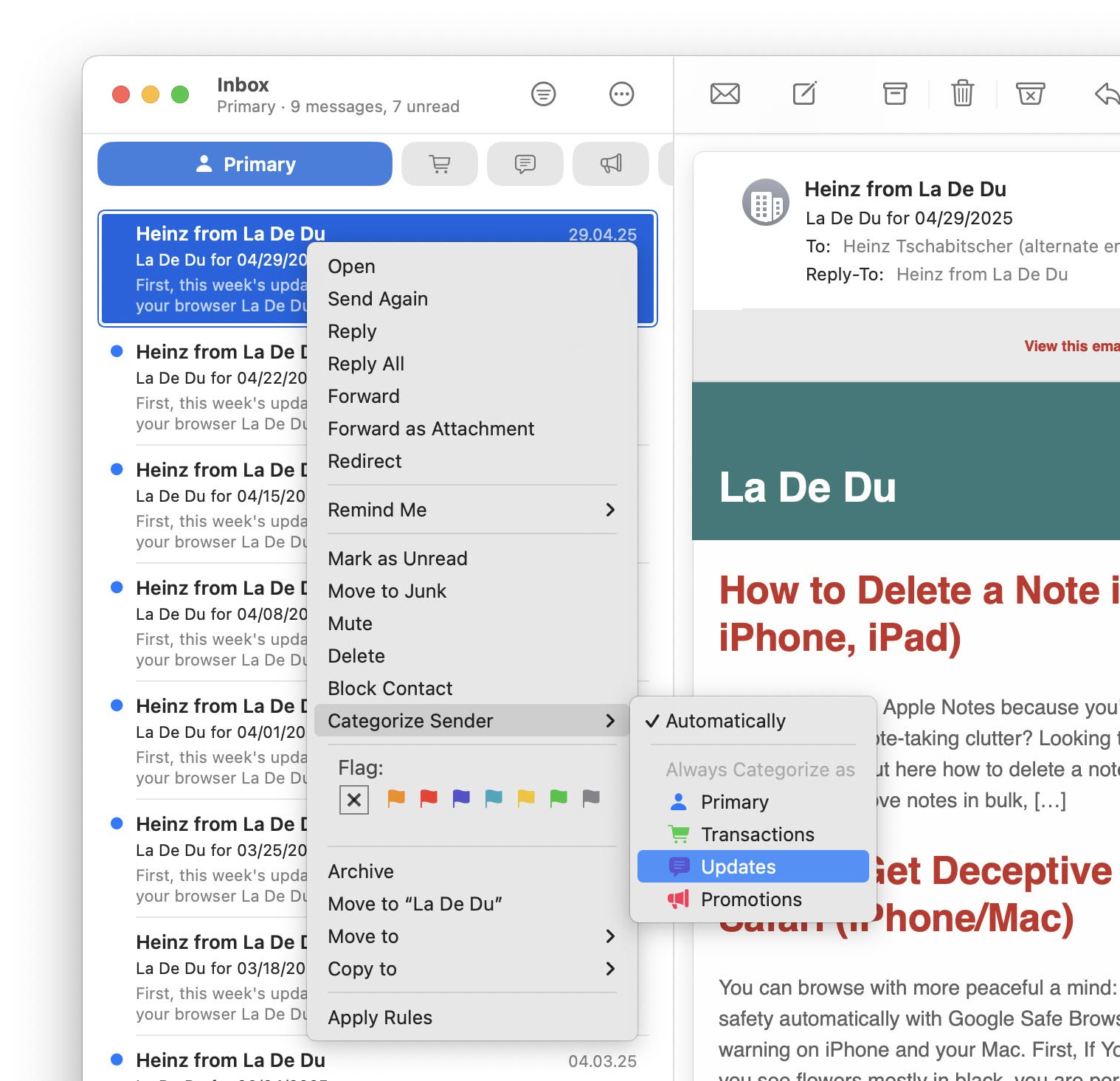Image resolution: width=1120 pixels, height=1081 pixels.
Task: Click the Junk bin toolbar icon
Action: (1030, 94)
